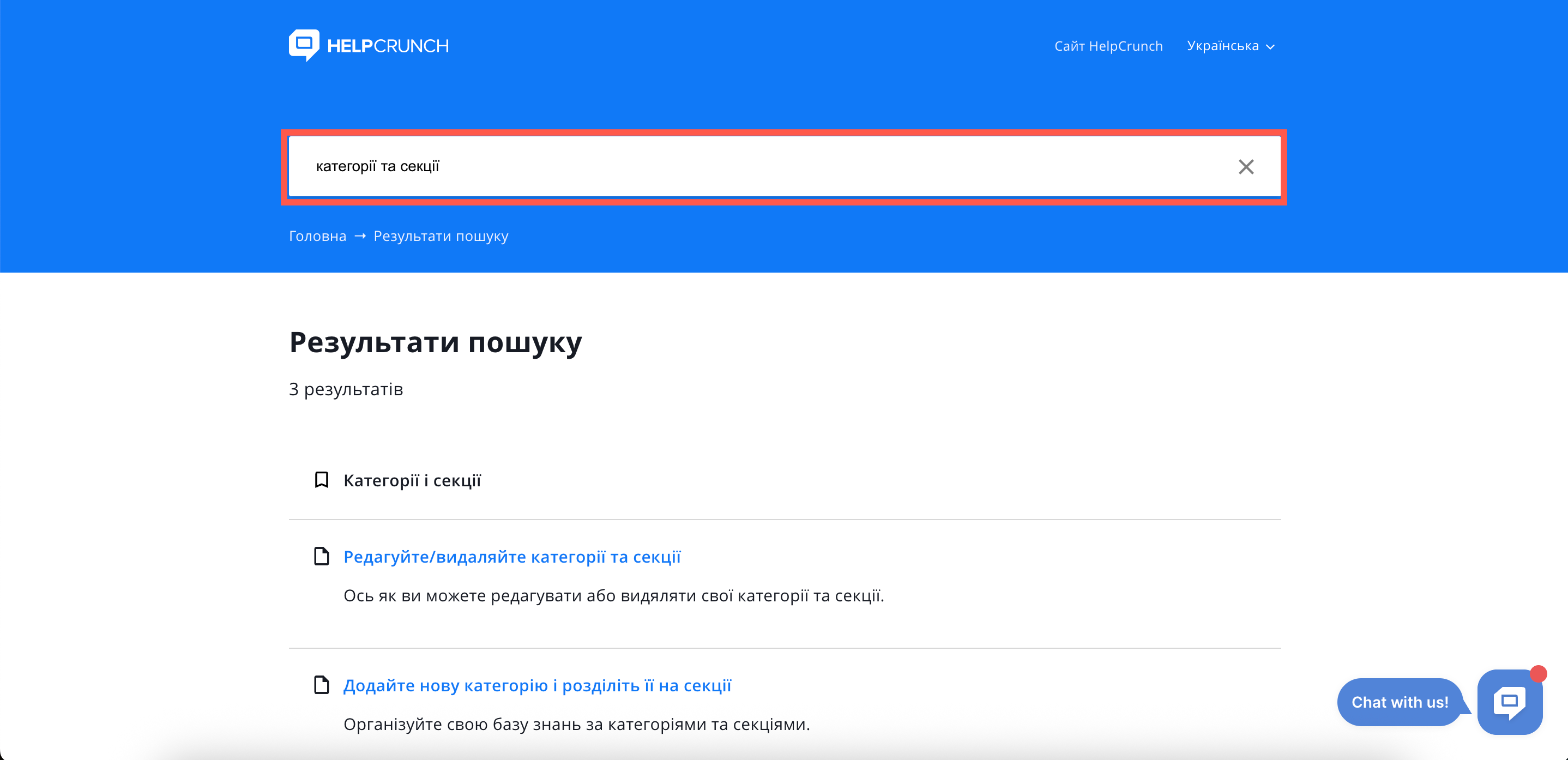Image resolution: width=1568 pixels, height=760 pixels.
Task: Click the bookmark icon beside Категорії і секції
Action: 321,480
